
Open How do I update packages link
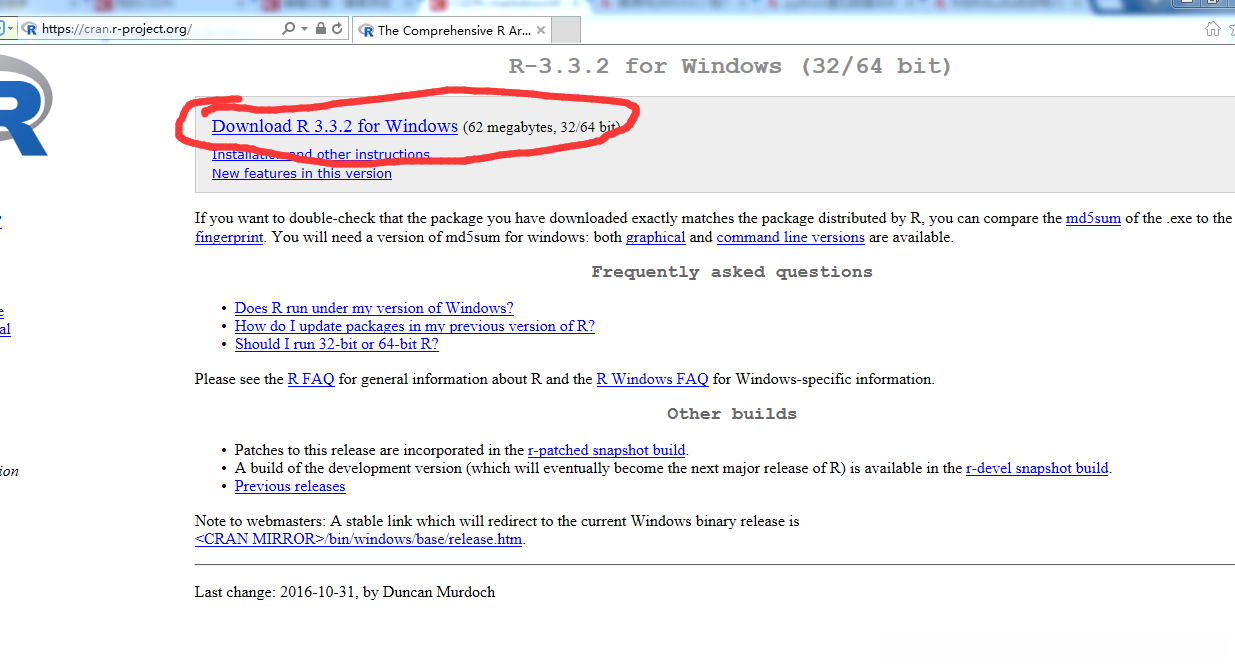click(x=415, y=326)
